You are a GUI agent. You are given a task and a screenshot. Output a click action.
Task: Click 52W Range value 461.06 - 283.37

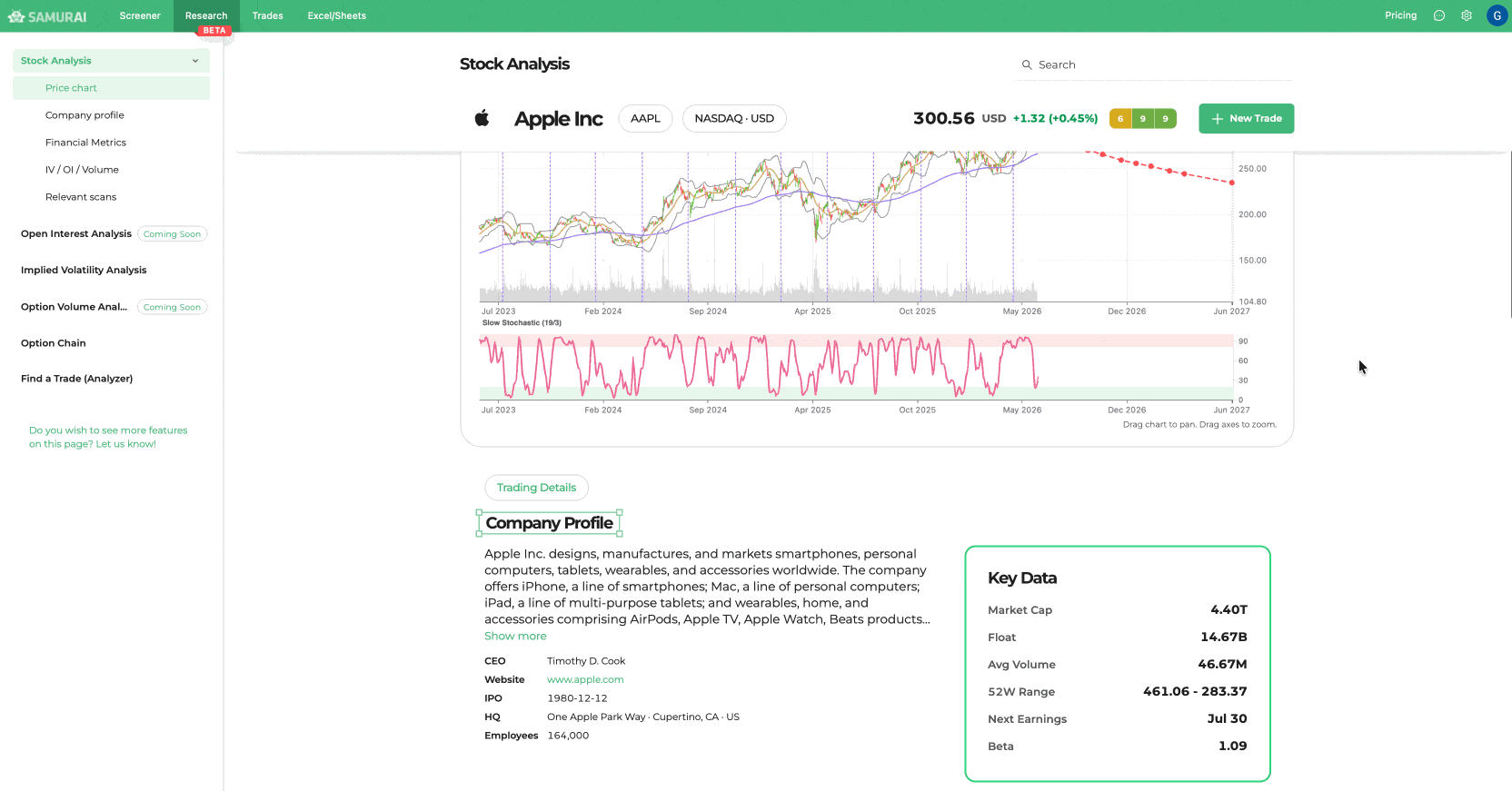tap(1195, 691)
